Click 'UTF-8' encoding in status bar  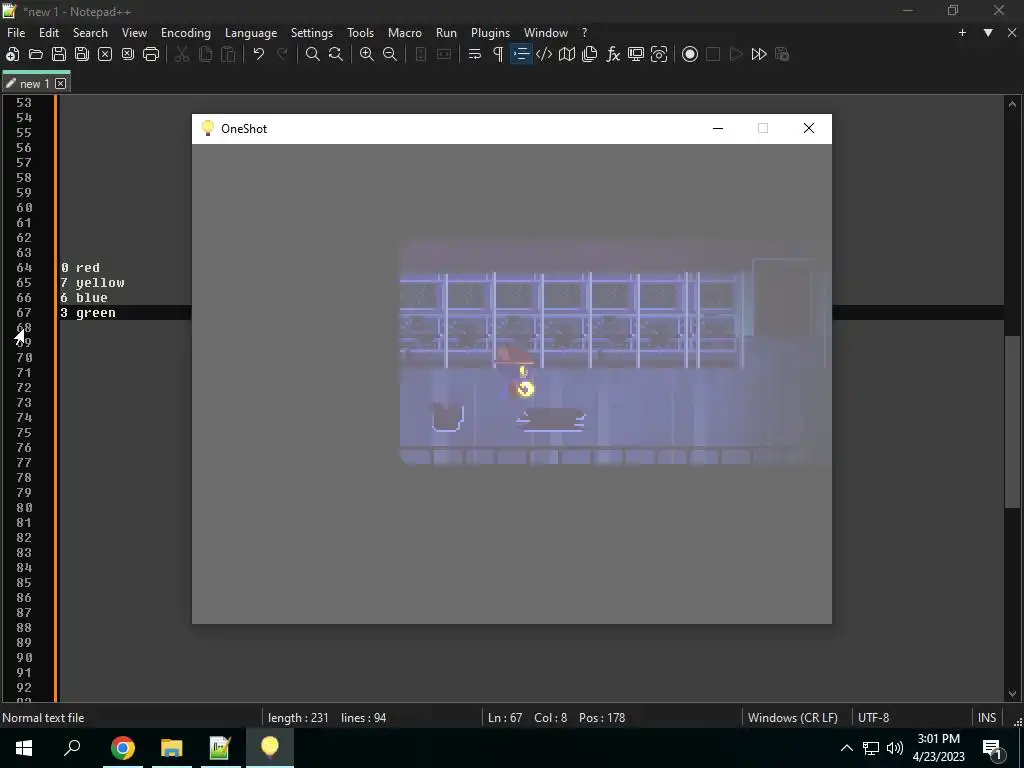873,718
